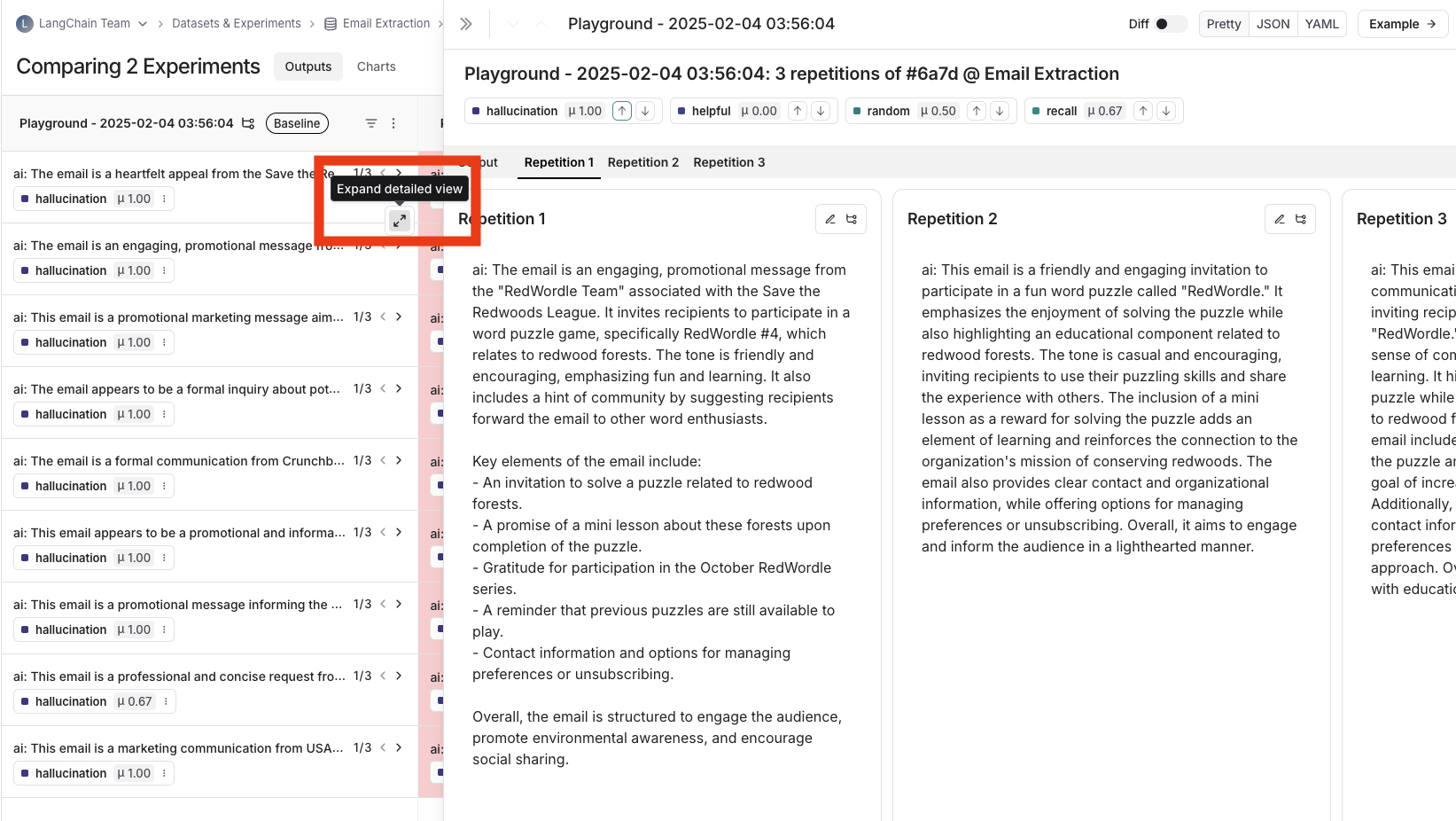Viewport: 1456px width, 821px height.
Task: Switch to the Charts tab
Action: tap(376, 66)
